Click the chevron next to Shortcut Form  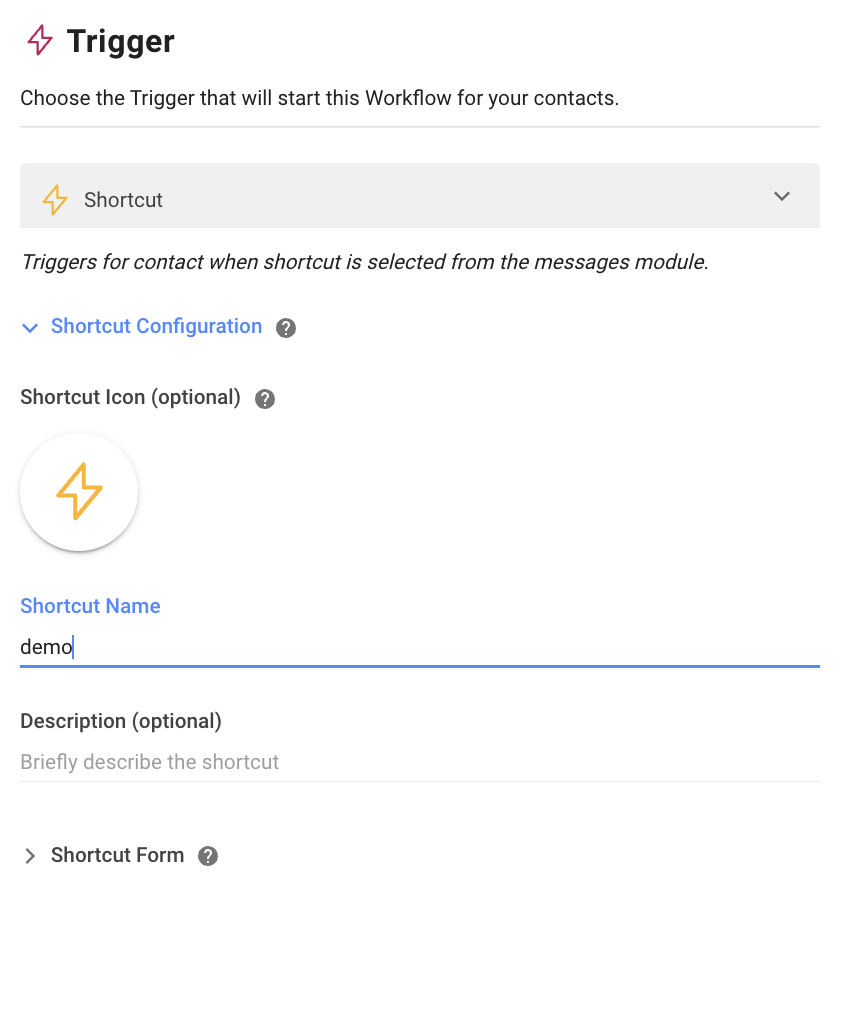click(29, 855)
